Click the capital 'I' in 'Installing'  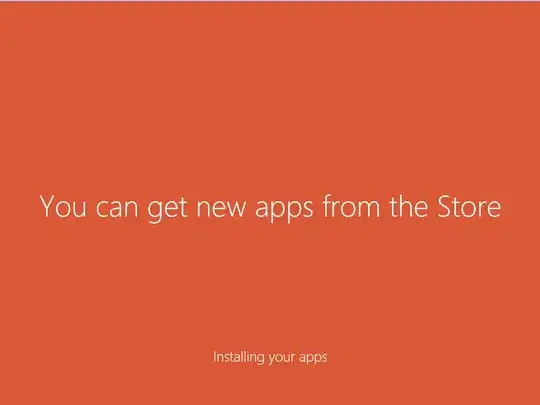214,356
